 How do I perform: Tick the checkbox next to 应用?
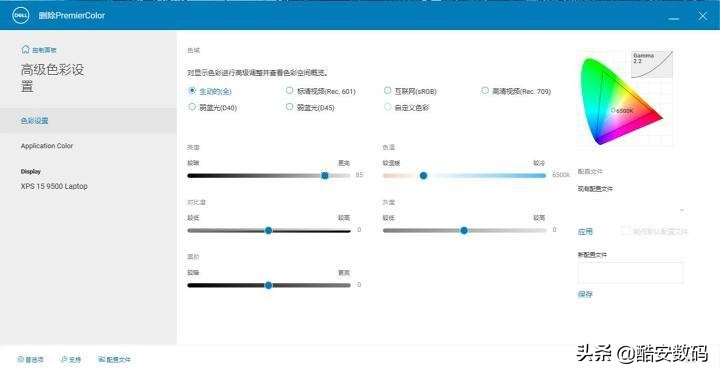[x=625, y=231]
